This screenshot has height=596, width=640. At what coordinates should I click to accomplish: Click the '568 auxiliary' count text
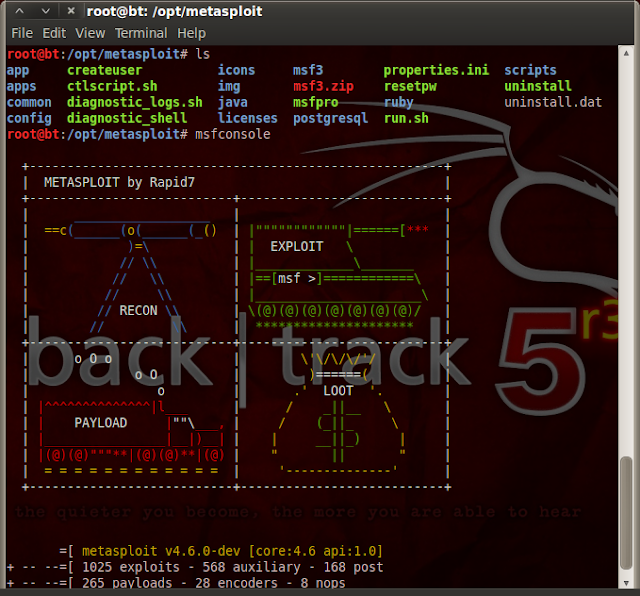[x=251, y=567]
